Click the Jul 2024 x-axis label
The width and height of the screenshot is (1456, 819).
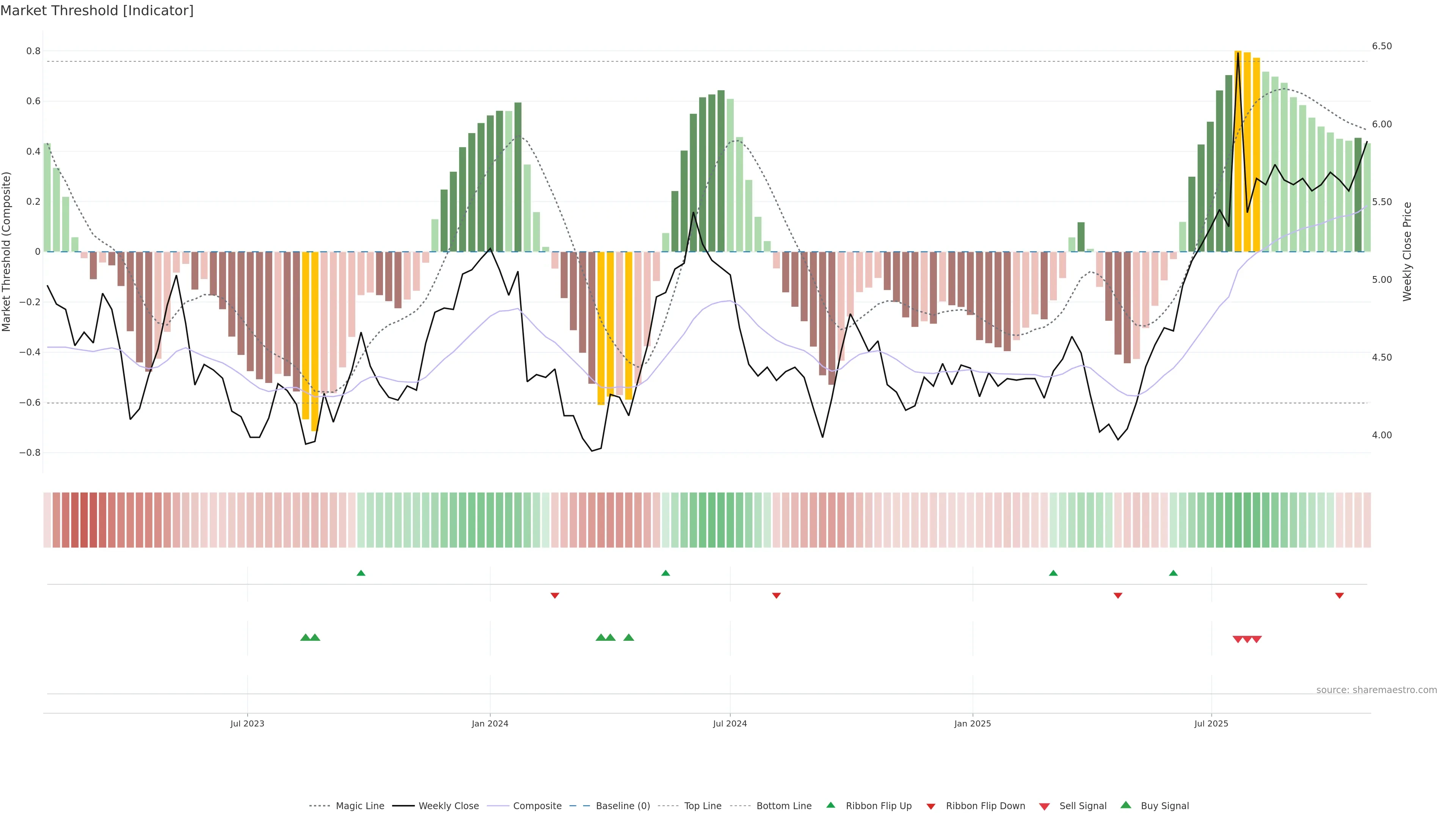point(730,723)
